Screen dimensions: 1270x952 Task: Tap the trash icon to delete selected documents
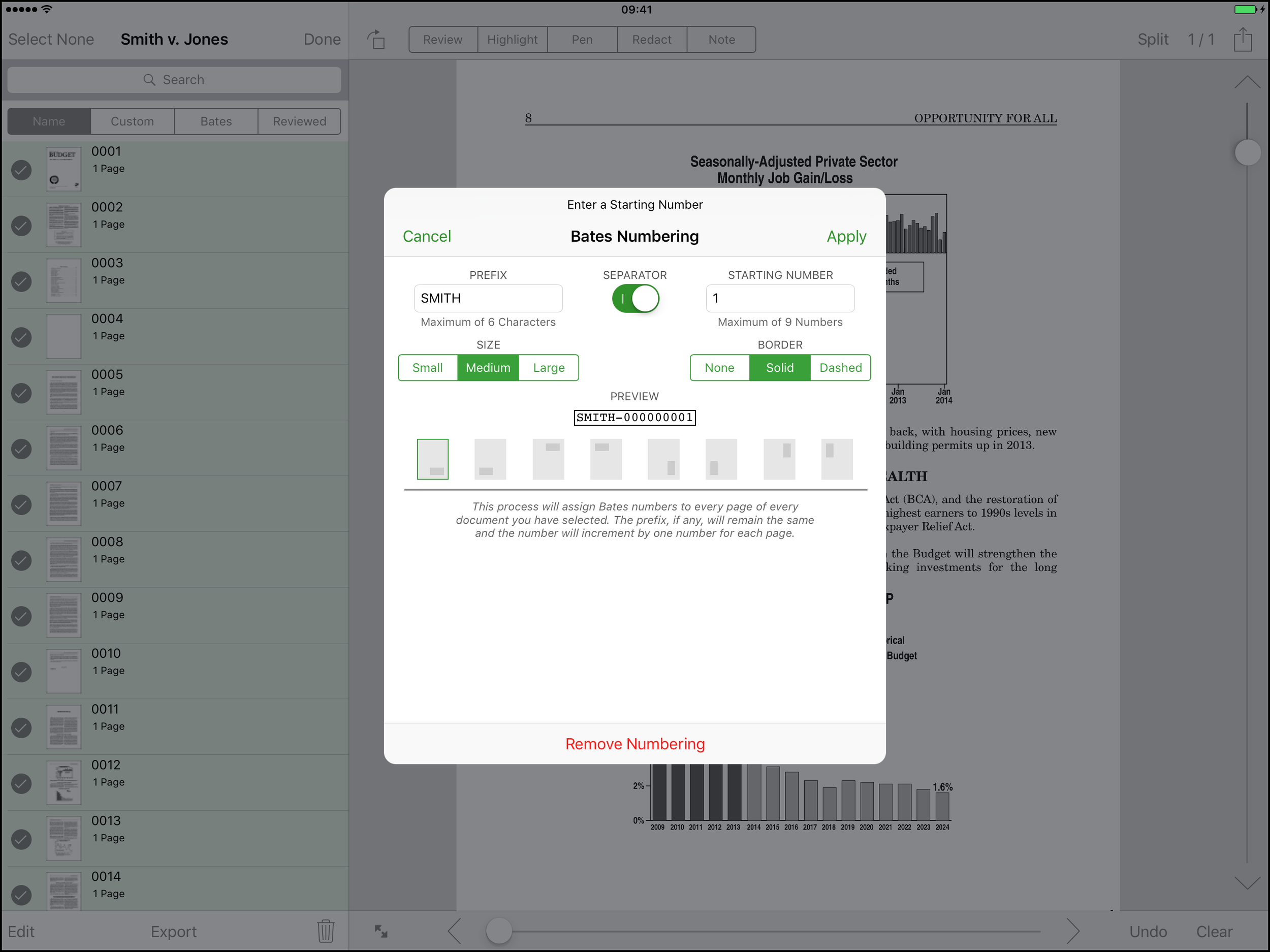click(326, 931)
